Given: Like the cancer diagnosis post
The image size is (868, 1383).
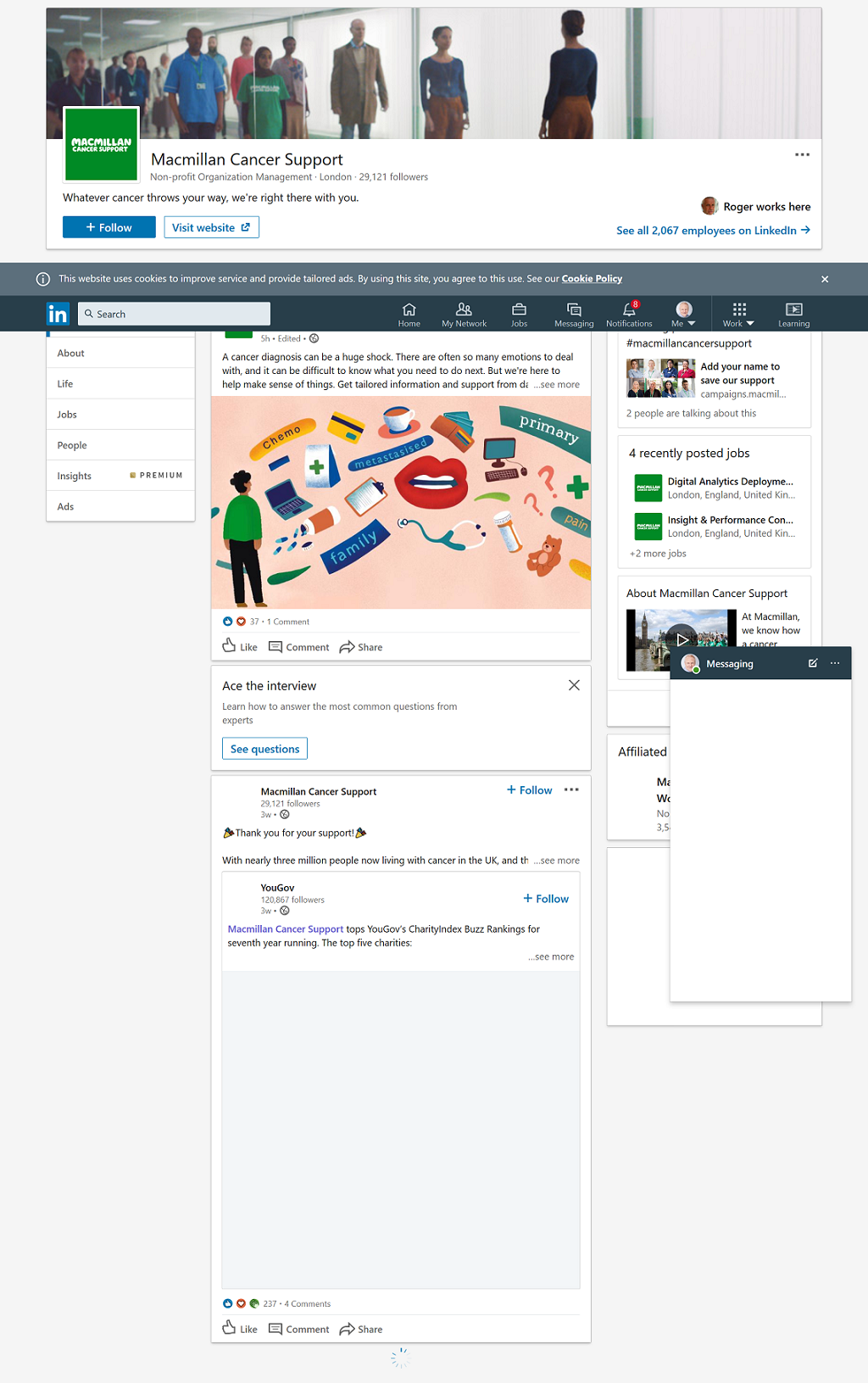Looking at the screenshot, I should [x=240, y=647].
